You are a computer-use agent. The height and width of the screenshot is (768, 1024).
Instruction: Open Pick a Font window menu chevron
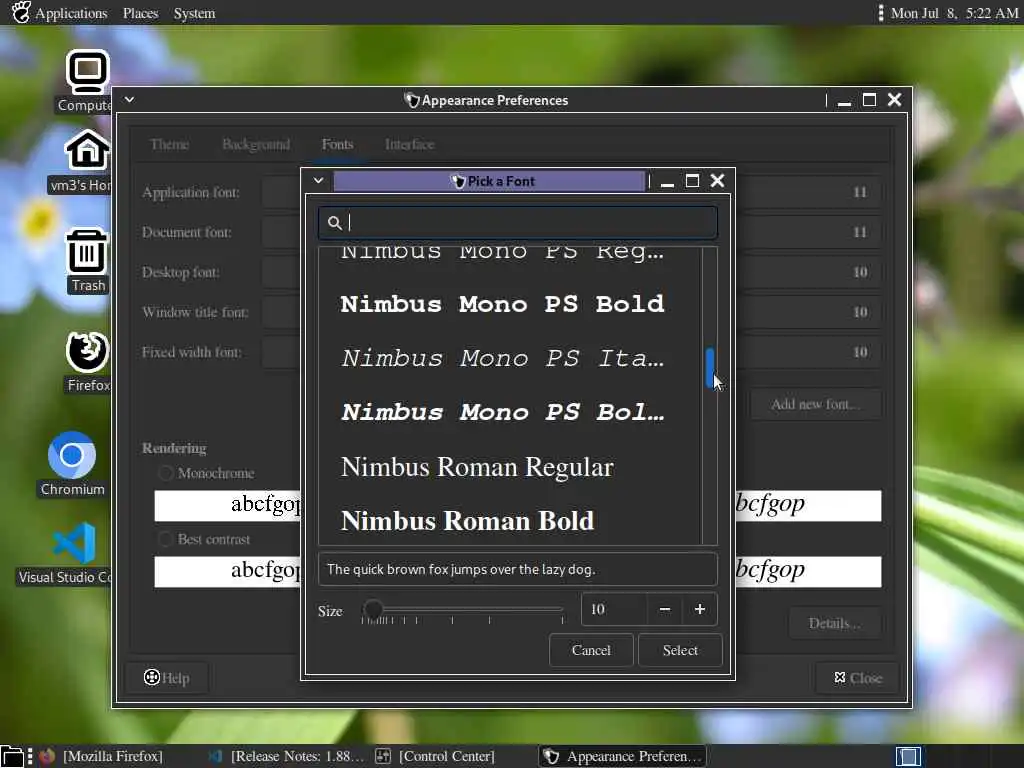coord(318,180)
